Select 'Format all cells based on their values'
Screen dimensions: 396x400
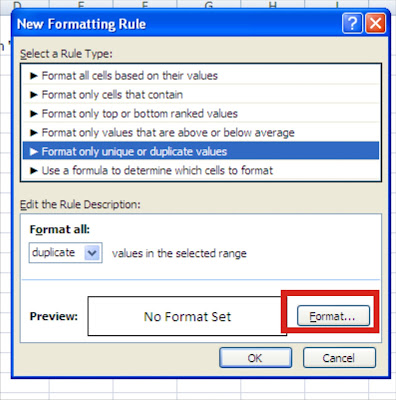point(201,76)
